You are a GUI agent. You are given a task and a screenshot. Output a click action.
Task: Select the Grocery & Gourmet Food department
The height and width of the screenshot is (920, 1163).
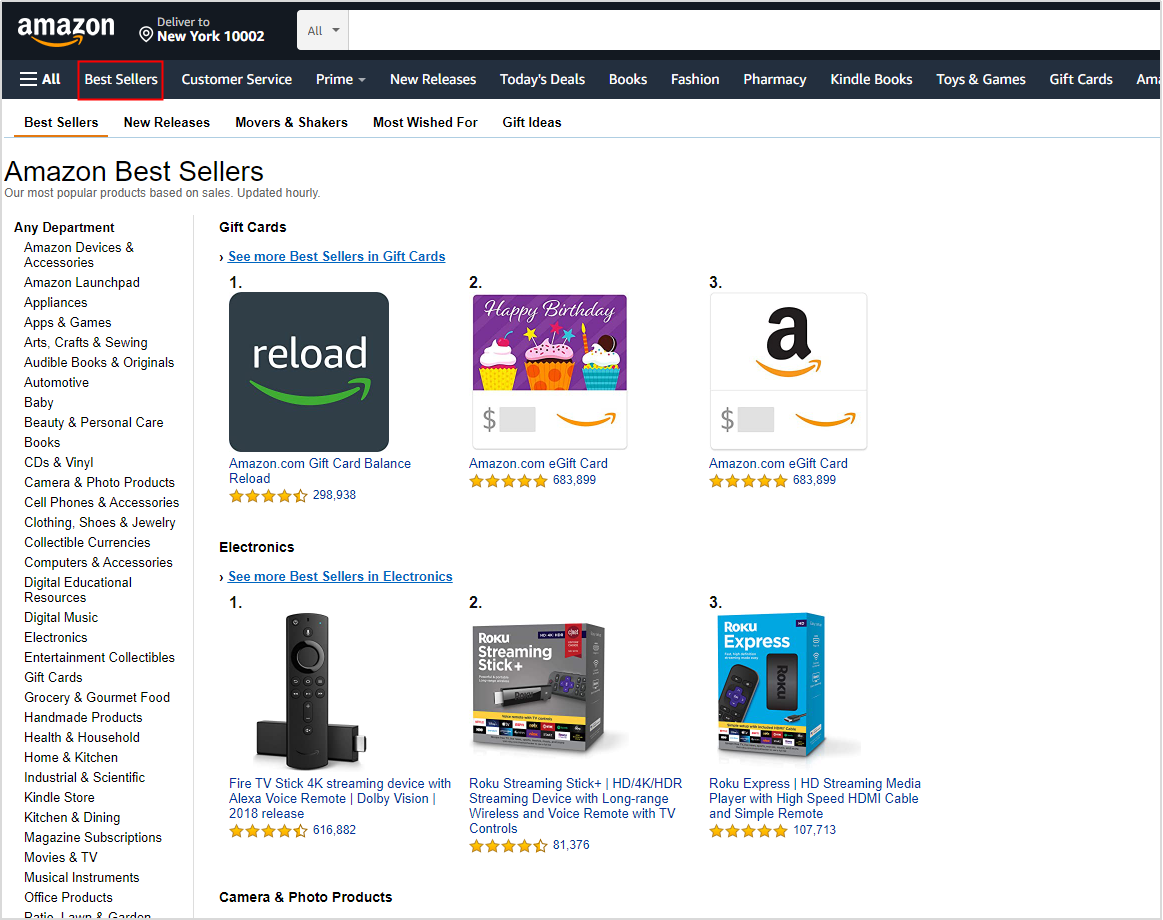click(x=97, y=697)
